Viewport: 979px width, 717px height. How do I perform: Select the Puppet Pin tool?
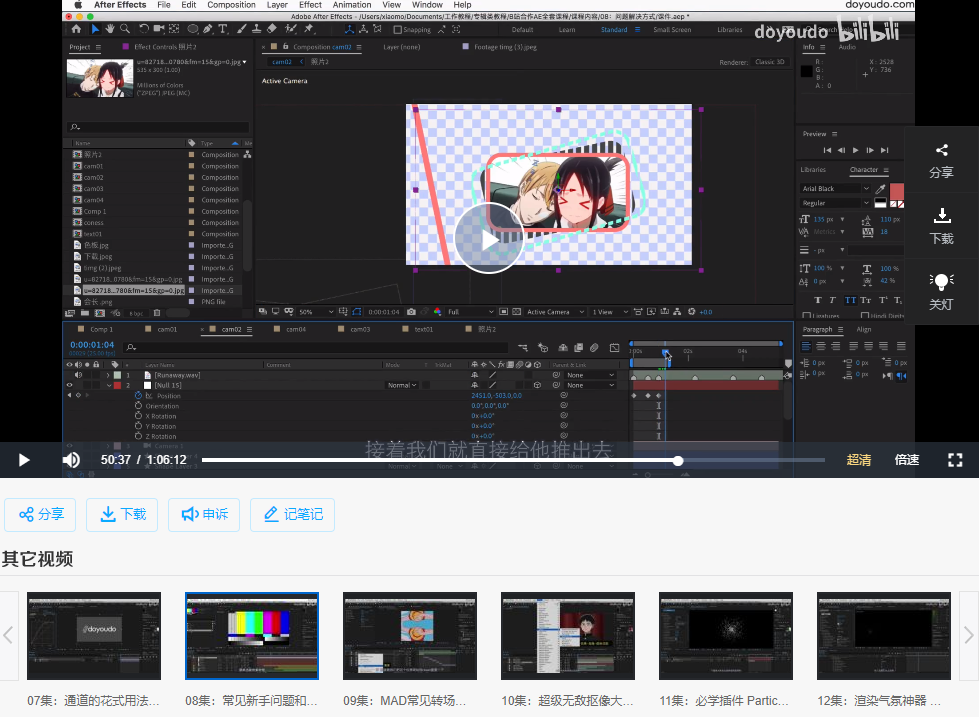[x=308, y=29]
